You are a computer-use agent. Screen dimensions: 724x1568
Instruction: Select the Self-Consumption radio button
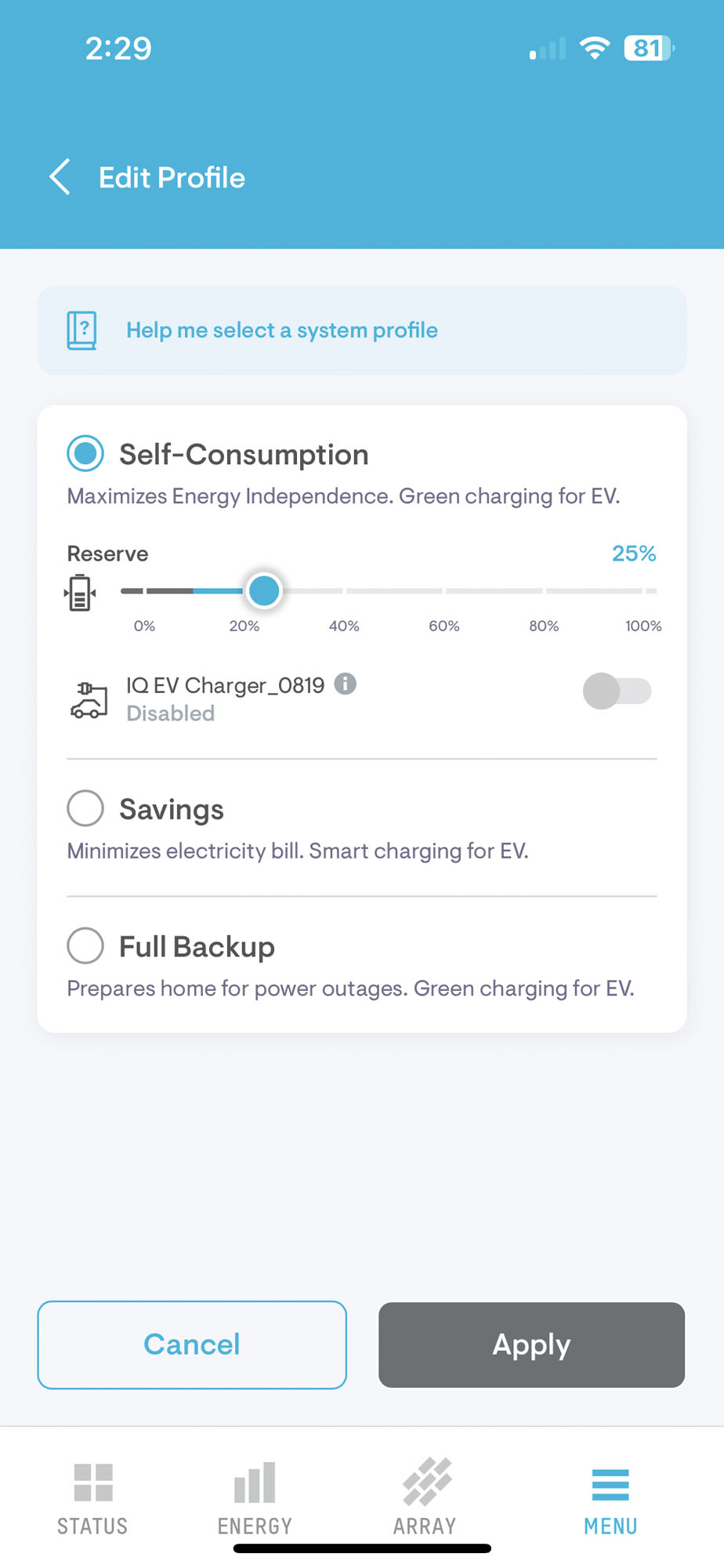[85, 454]
